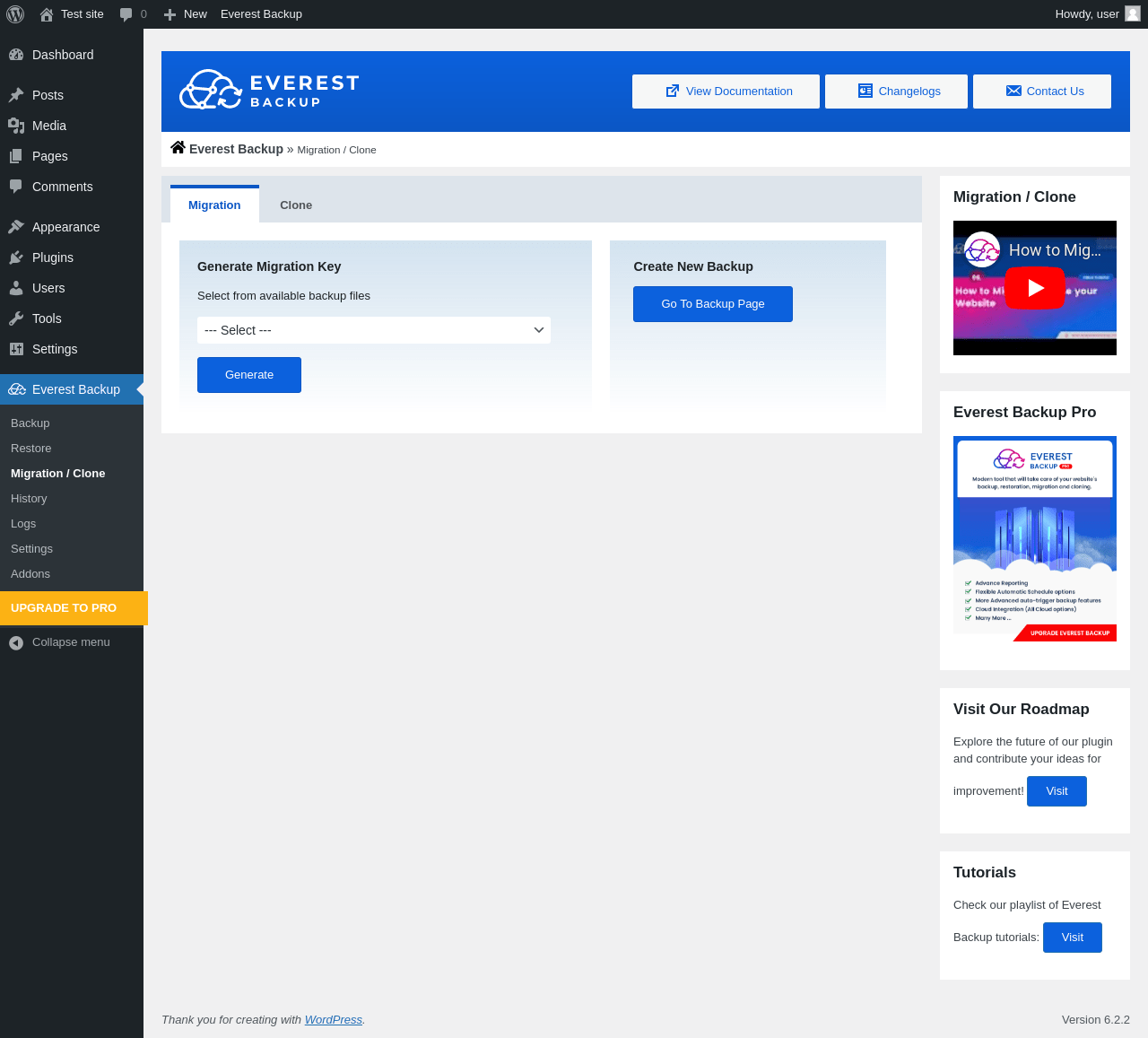Click the Howdy, user account text
The width and height of the screenshot is (1148, 1038).
pyautogui.click(x=1087, y=14)
